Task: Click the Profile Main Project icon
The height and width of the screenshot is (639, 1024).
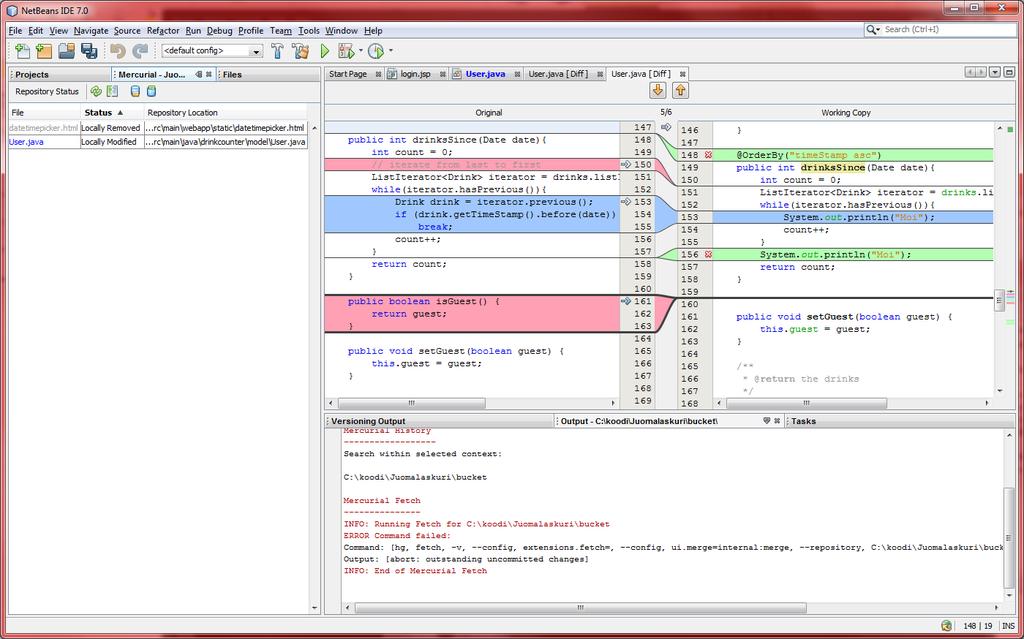Action: (376, 51)
